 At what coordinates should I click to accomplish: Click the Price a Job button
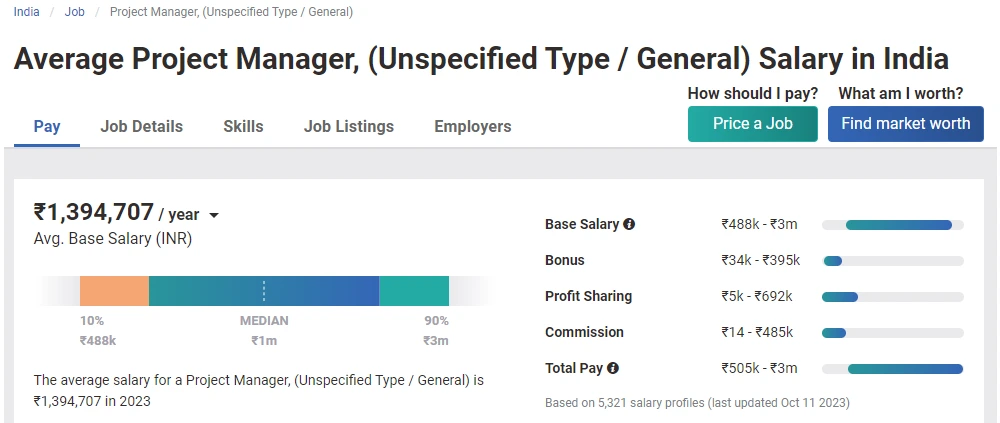coord(753,124)
